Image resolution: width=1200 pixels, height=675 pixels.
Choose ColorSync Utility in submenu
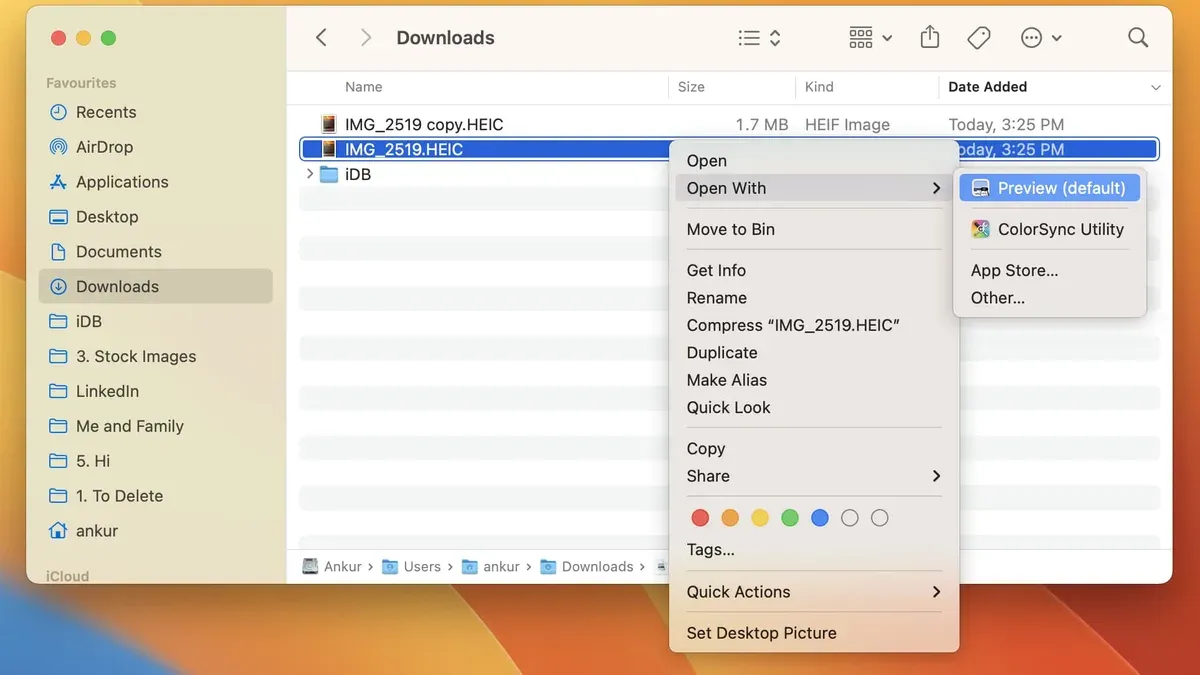[x=1049, y=229]
